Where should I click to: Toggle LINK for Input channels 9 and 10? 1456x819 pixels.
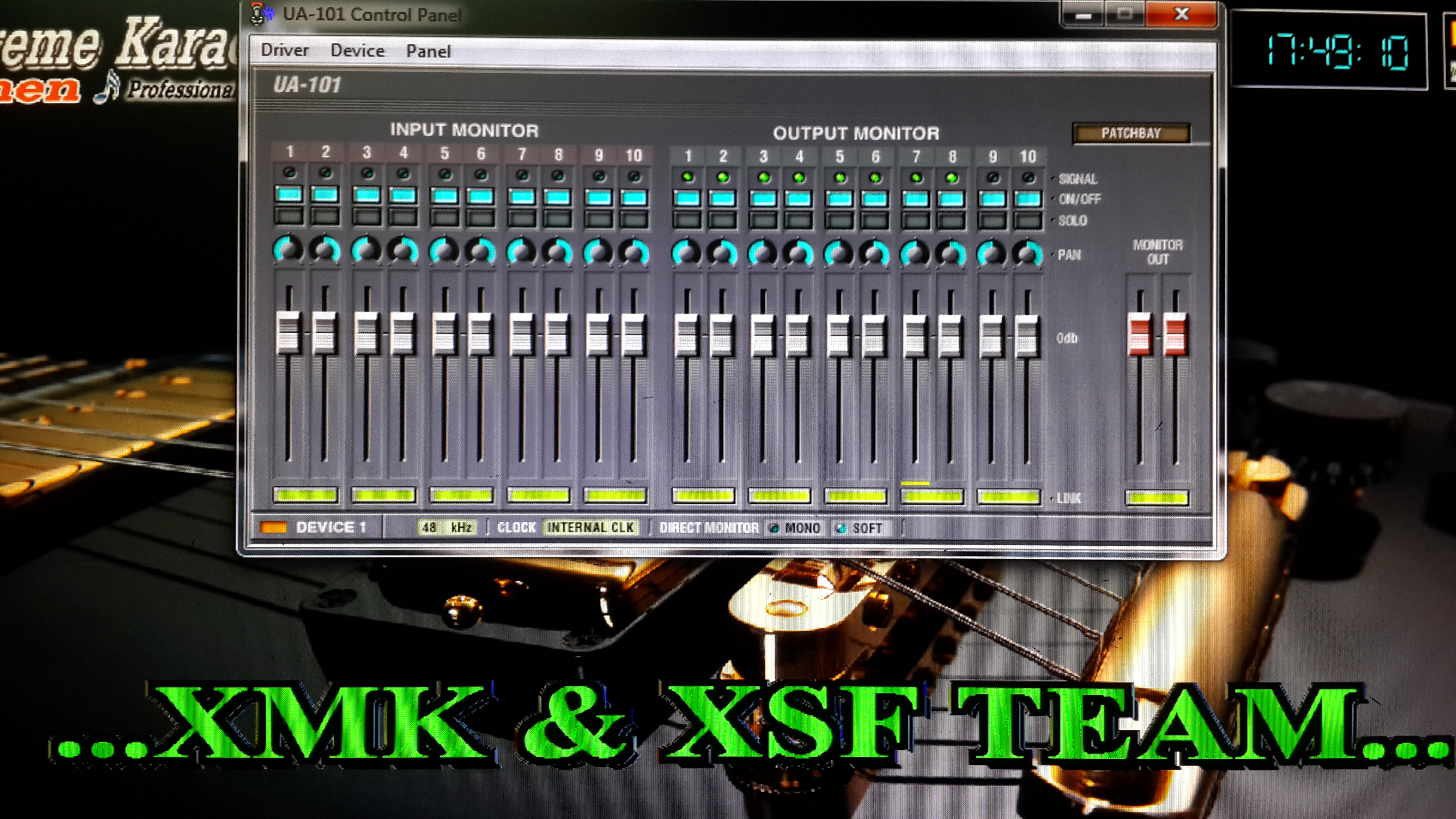click(615, 496)
